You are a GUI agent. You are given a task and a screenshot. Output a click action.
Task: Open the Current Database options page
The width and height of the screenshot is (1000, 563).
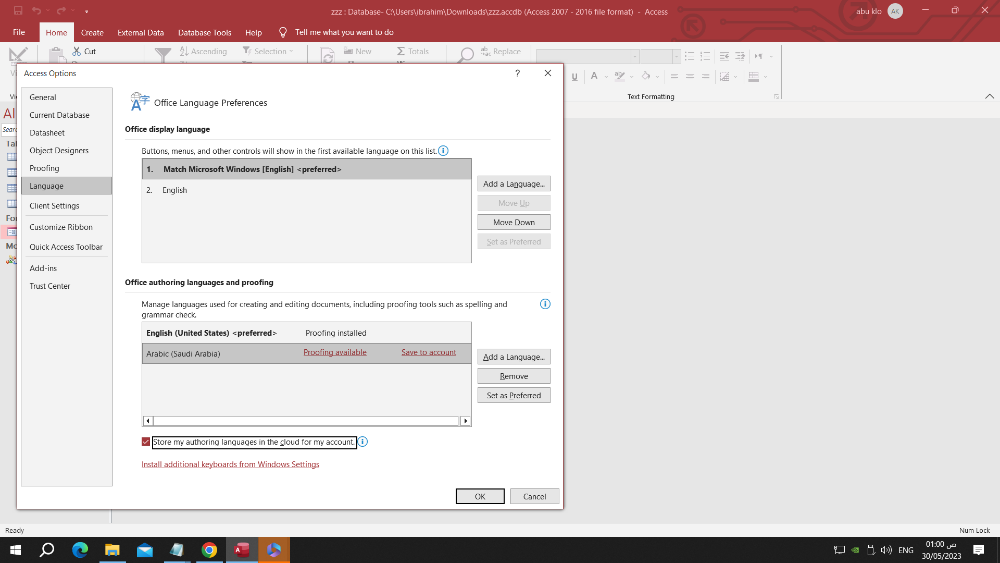(59, 115)
